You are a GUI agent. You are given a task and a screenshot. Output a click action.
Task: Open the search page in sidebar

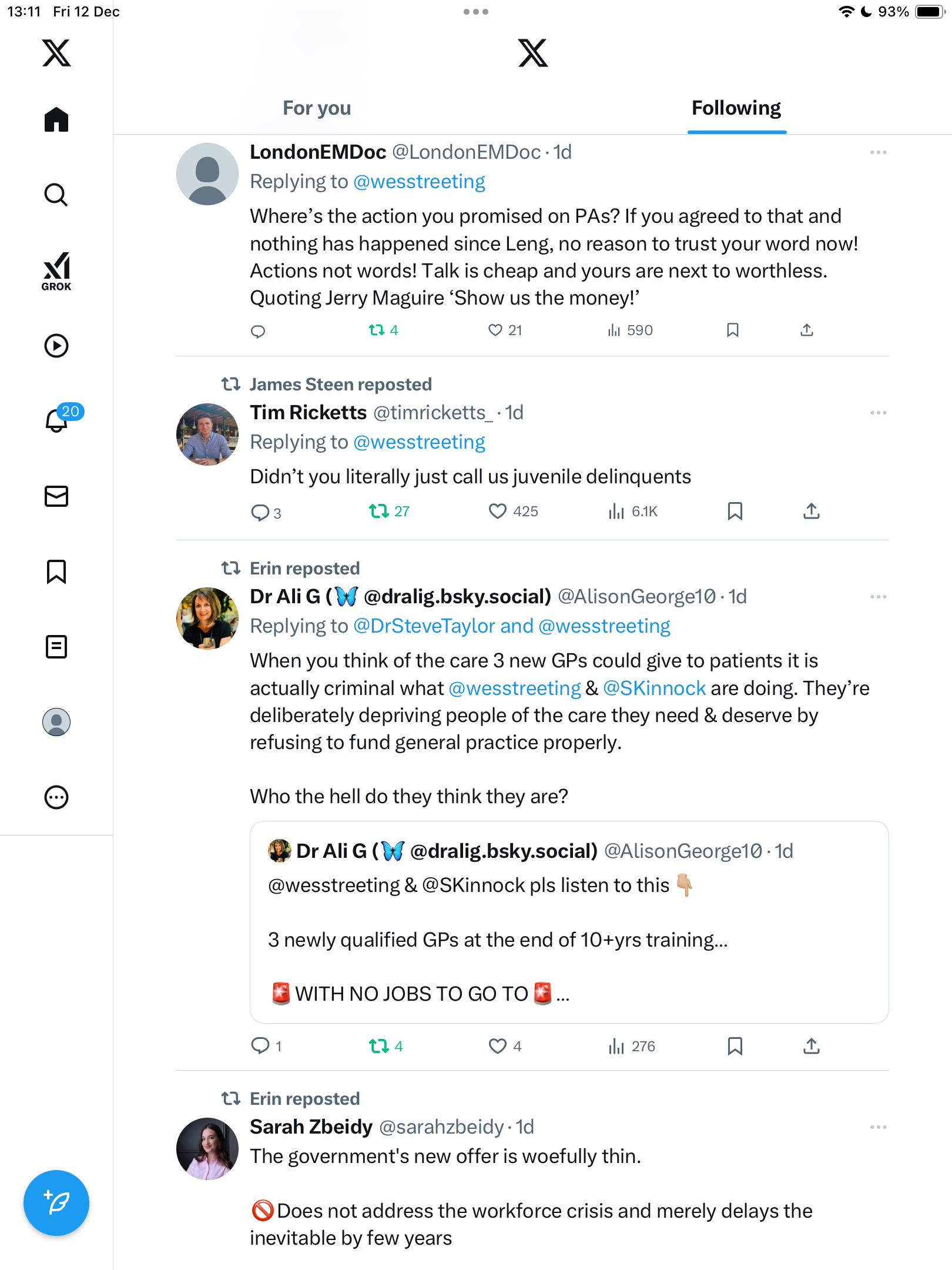pyautogui.click(x=56, y=195)
